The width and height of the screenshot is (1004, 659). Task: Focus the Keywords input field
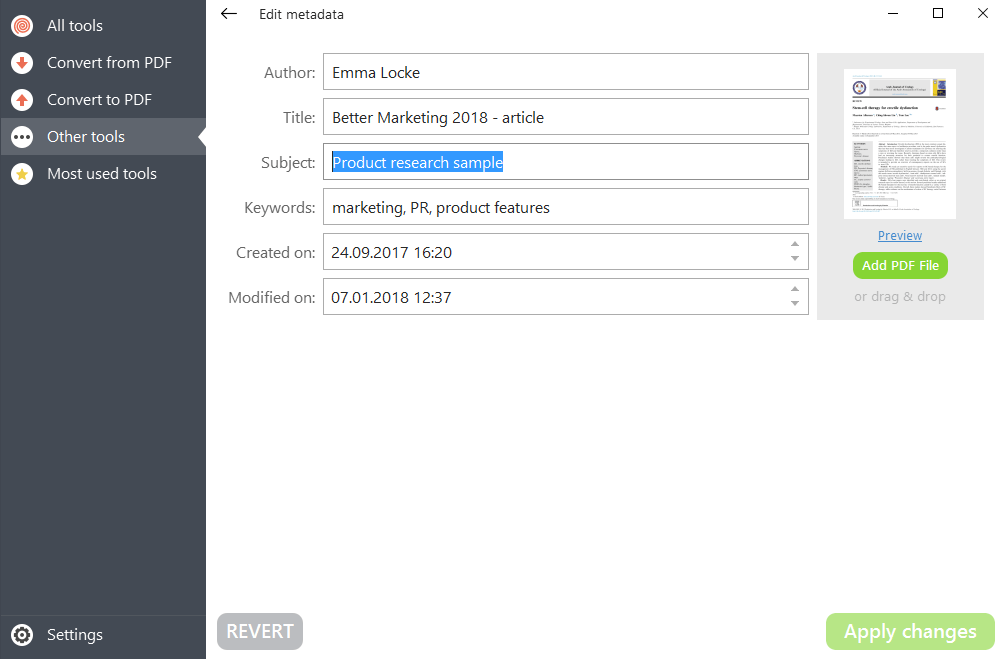(565, 208)
